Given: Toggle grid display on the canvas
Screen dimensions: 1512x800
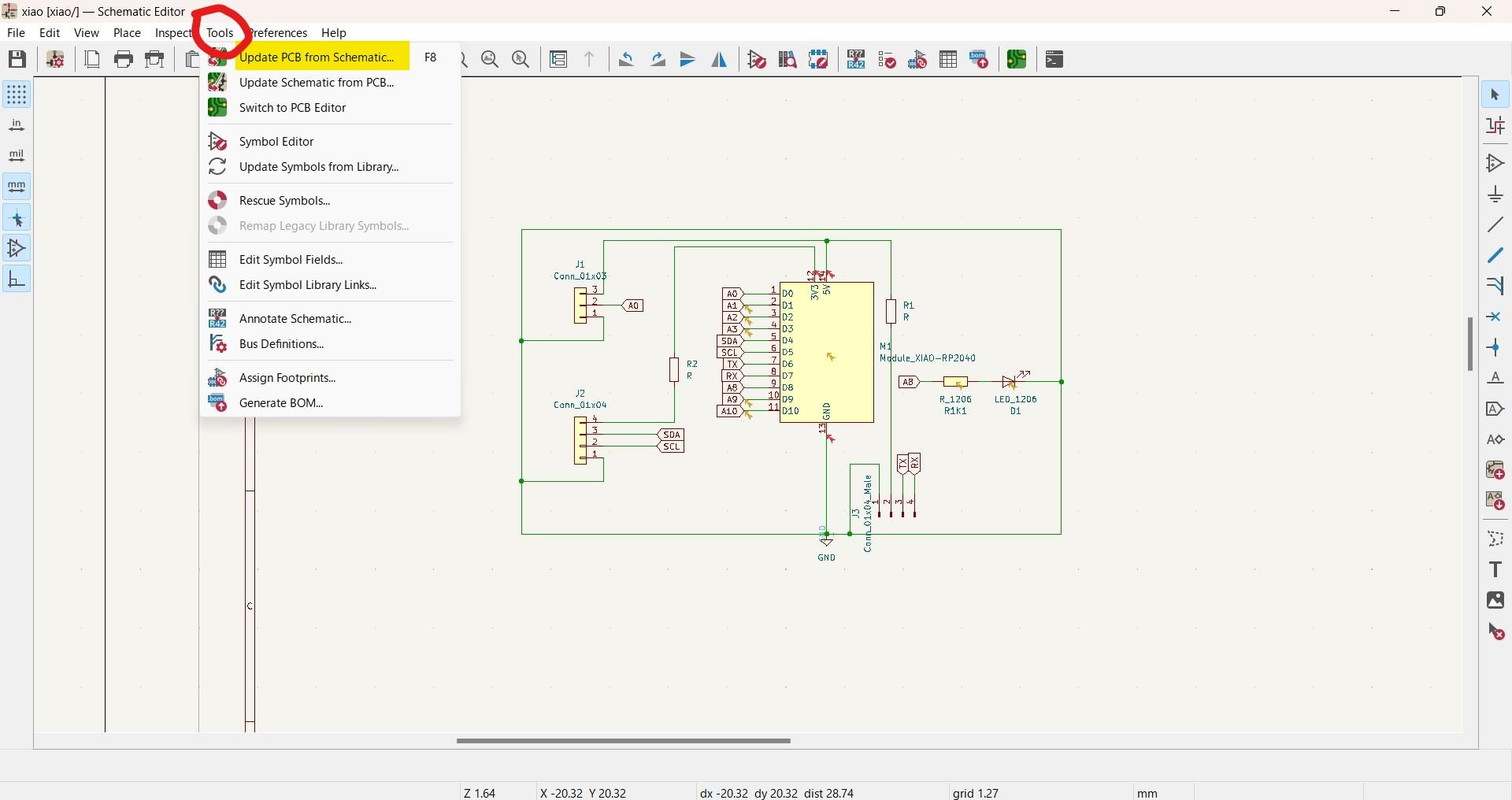Looking at the screenshot, I should tap(17, 95).
